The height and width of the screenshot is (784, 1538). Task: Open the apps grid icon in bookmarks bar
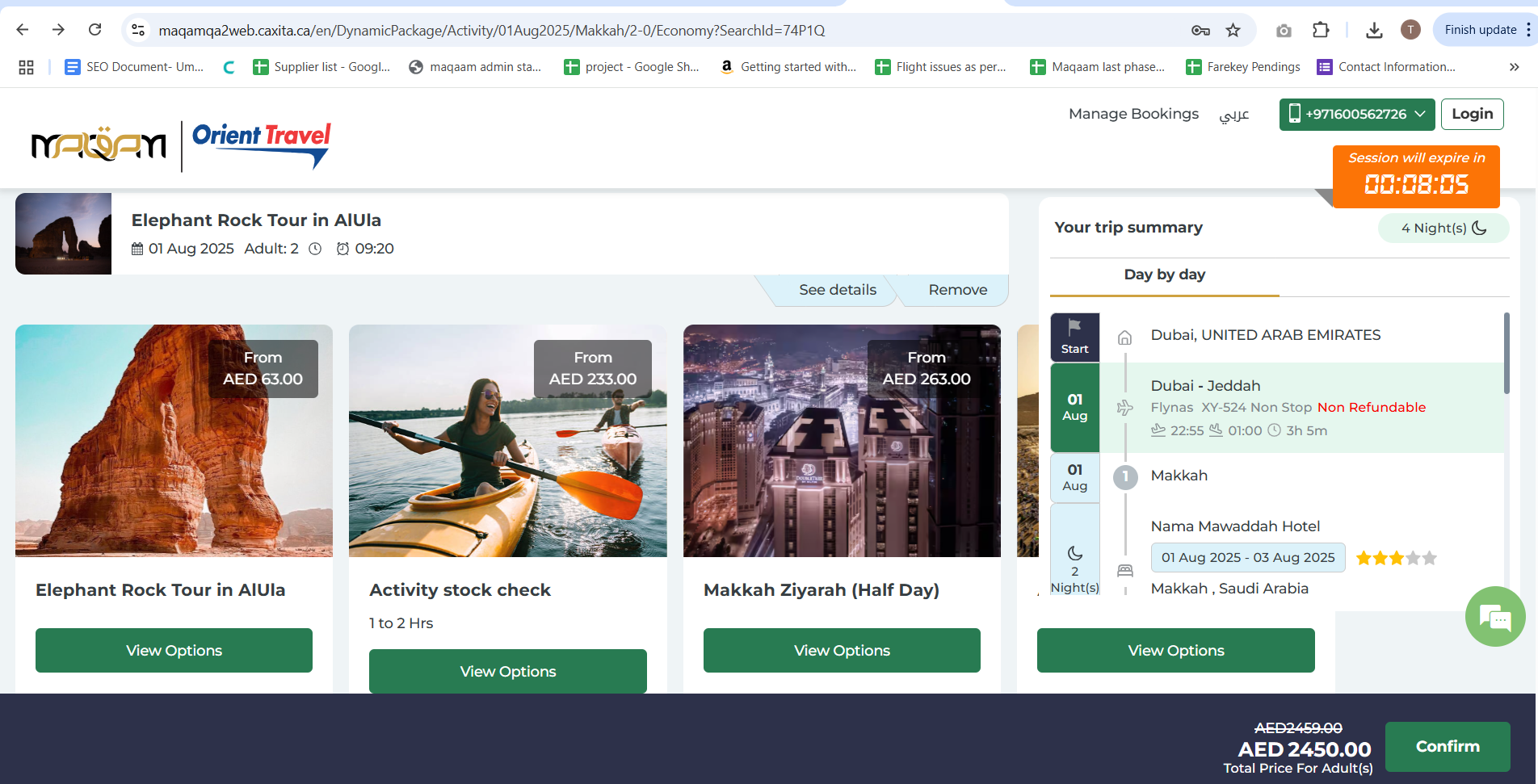[x=26, y=67]
